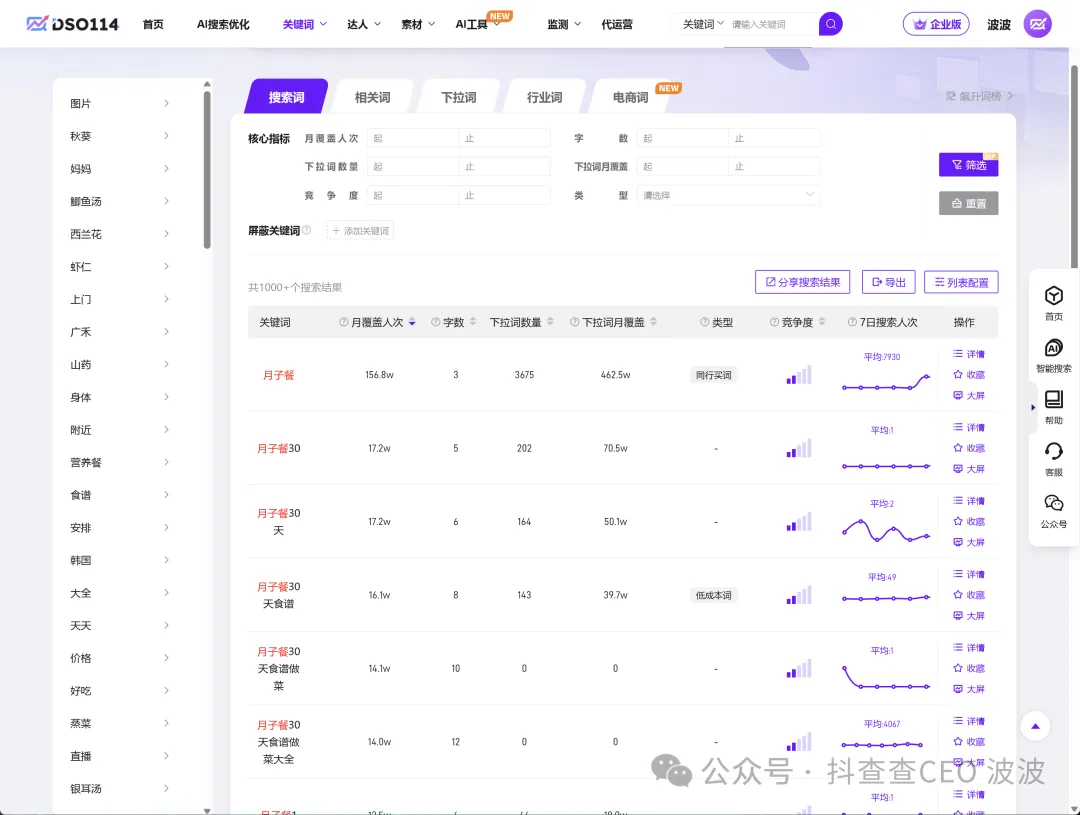This screenshot has width=1080, height=815.
Task: Toggle sorting on 下拉词数量 column
Action: [x=550, y=323]
